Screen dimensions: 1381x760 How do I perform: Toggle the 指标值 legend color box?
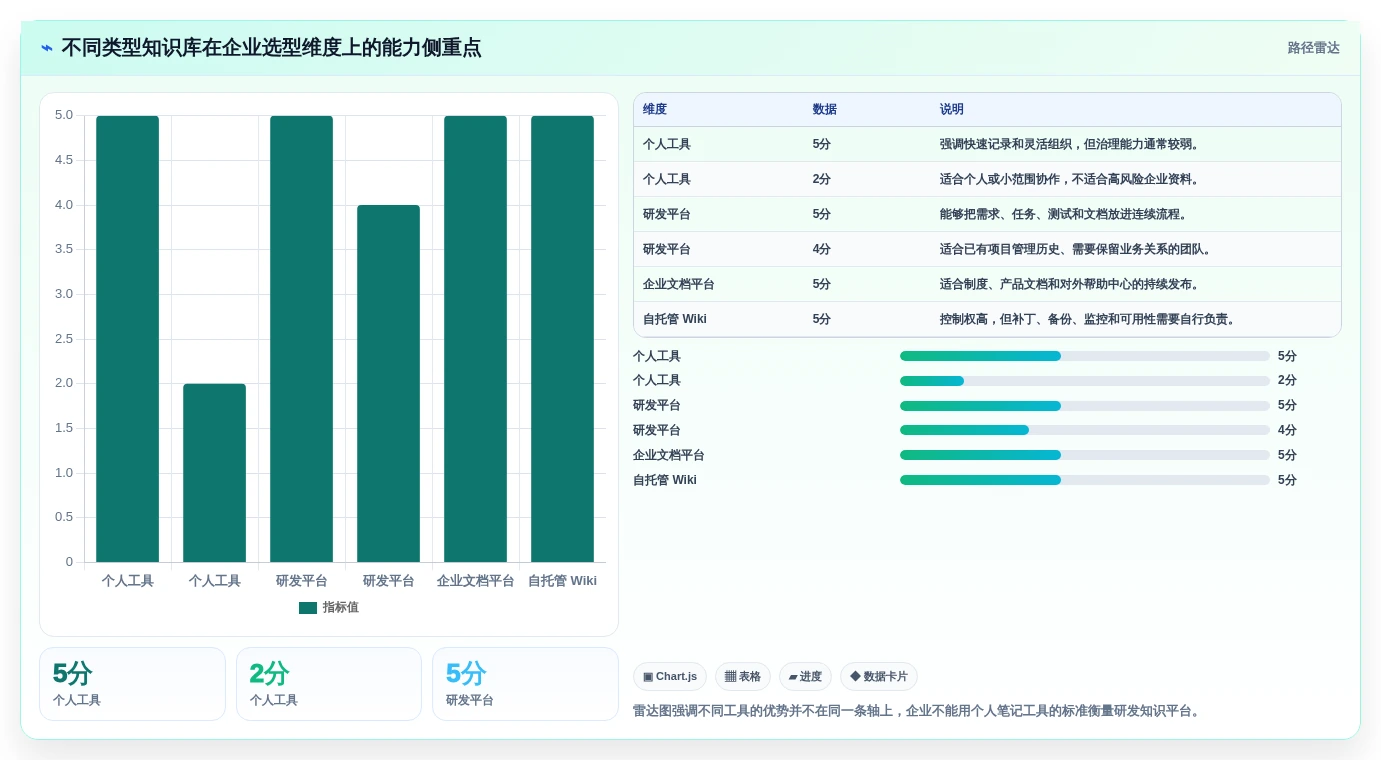308,607
